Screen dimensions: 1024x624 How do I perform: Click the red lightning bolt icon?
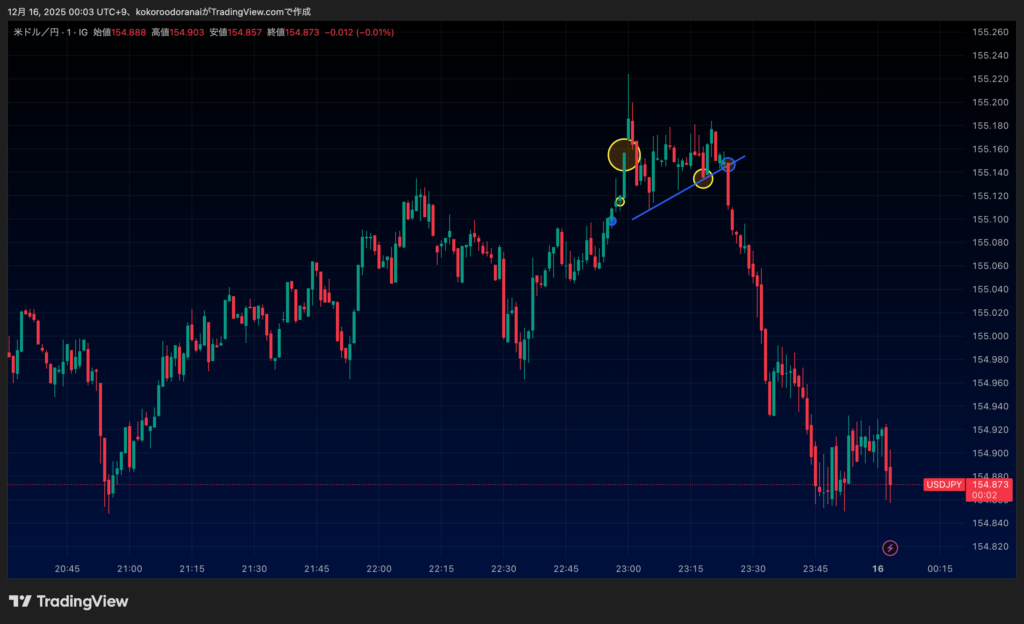[890, 547]
